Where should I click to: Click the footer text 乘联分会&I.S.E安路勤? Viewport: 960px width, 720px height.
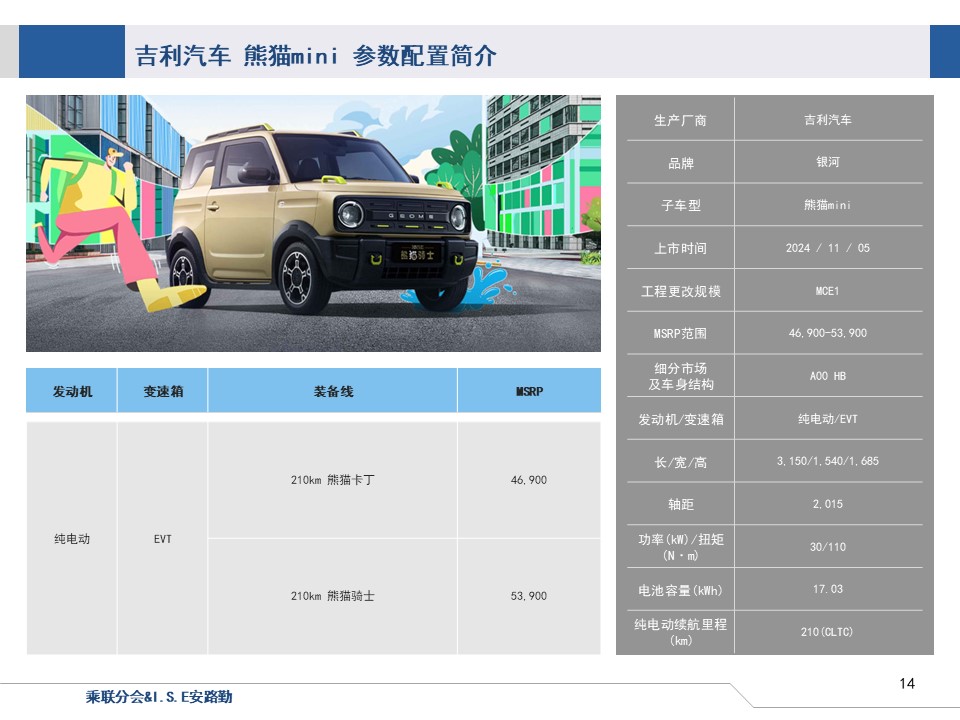click(x=159, y=697)
